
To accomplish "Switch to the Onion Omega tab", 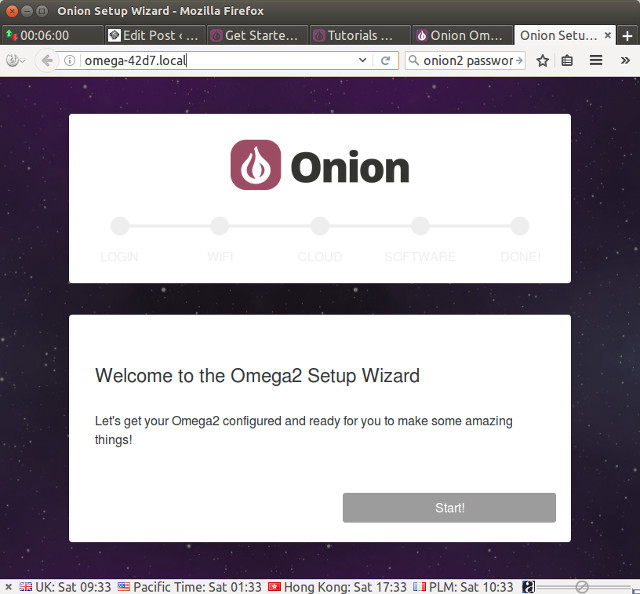I will click(462, 36).
